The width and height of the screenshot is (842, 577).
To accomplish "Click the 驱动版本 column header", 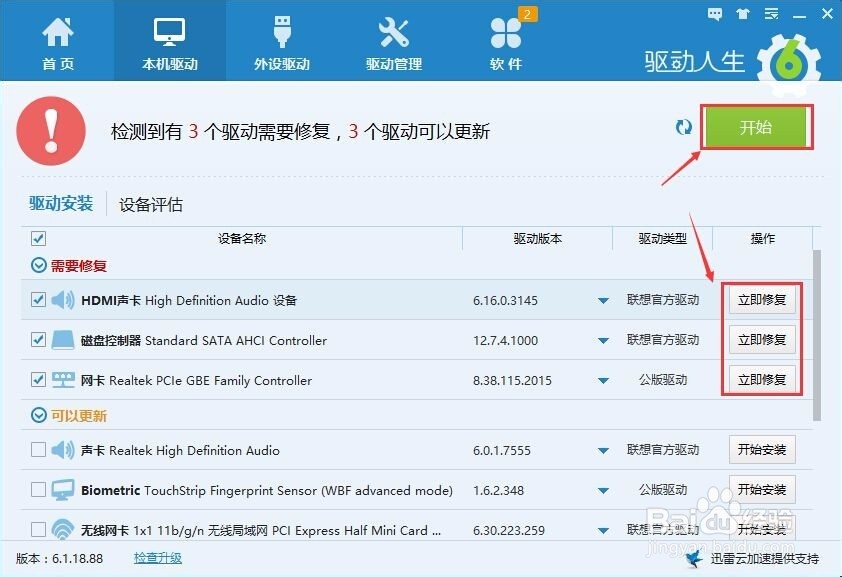I will (538, 238).
